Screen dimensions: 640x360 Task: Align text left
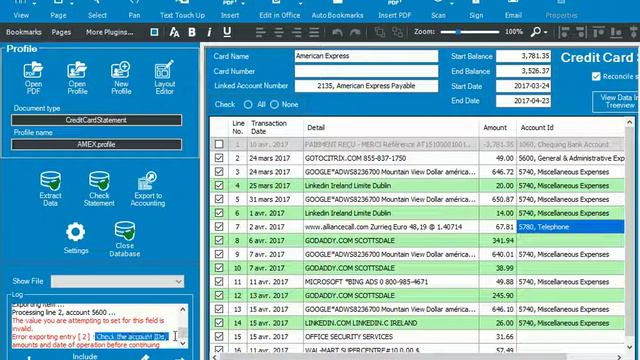(x=260, y=32)
